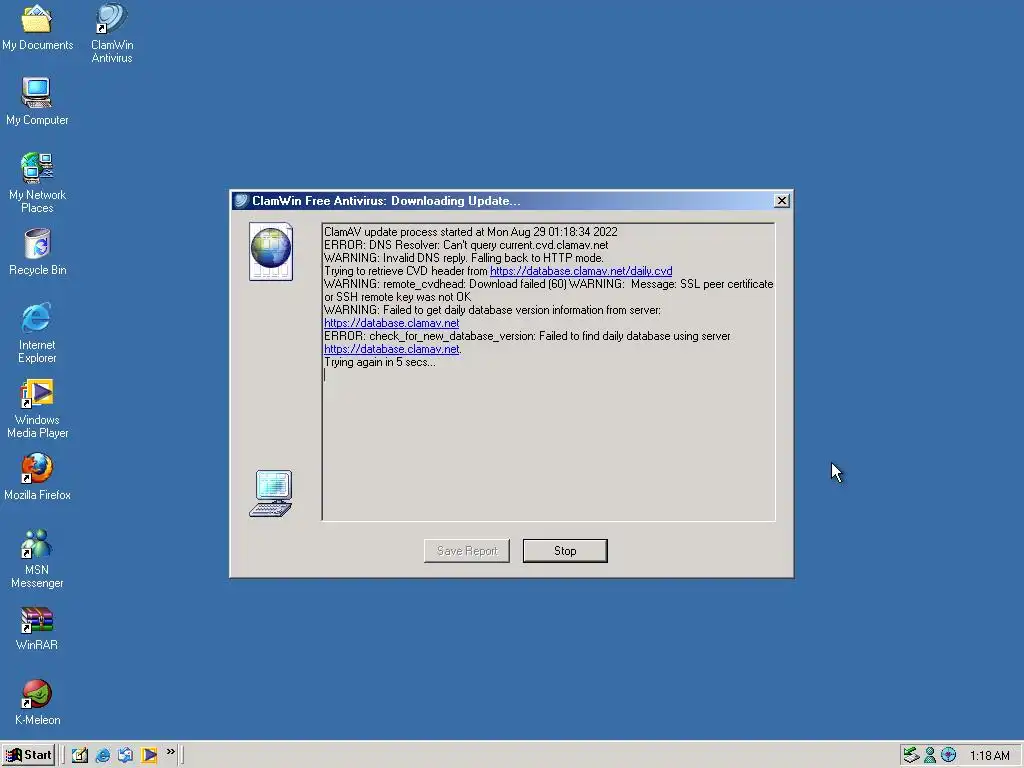Select the Mozilla Firefox desktop shortcut

click(37, 477)
